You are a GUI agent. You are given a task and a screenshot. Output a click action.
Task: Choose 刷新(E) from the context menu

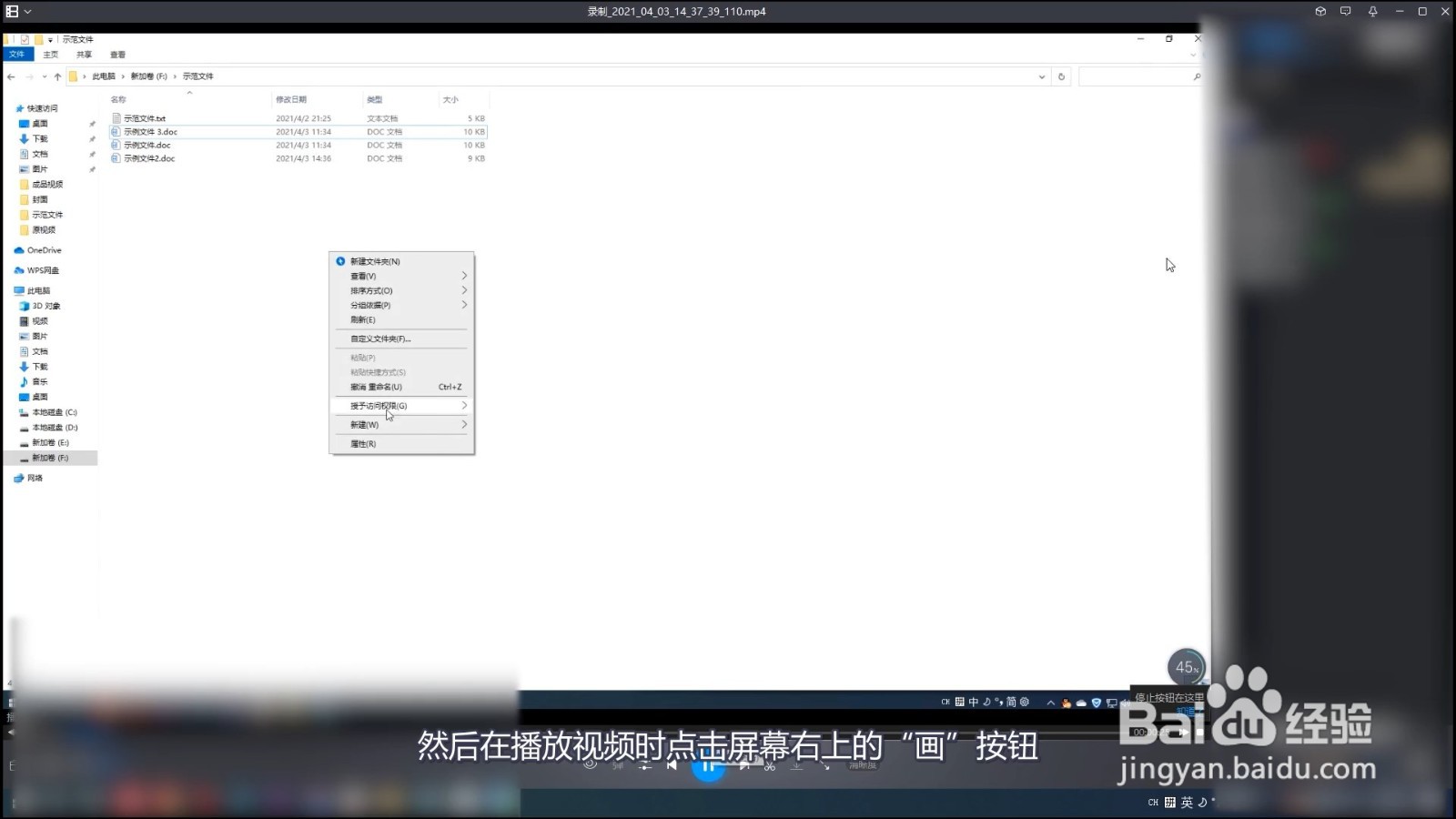[x=401, y=319]
